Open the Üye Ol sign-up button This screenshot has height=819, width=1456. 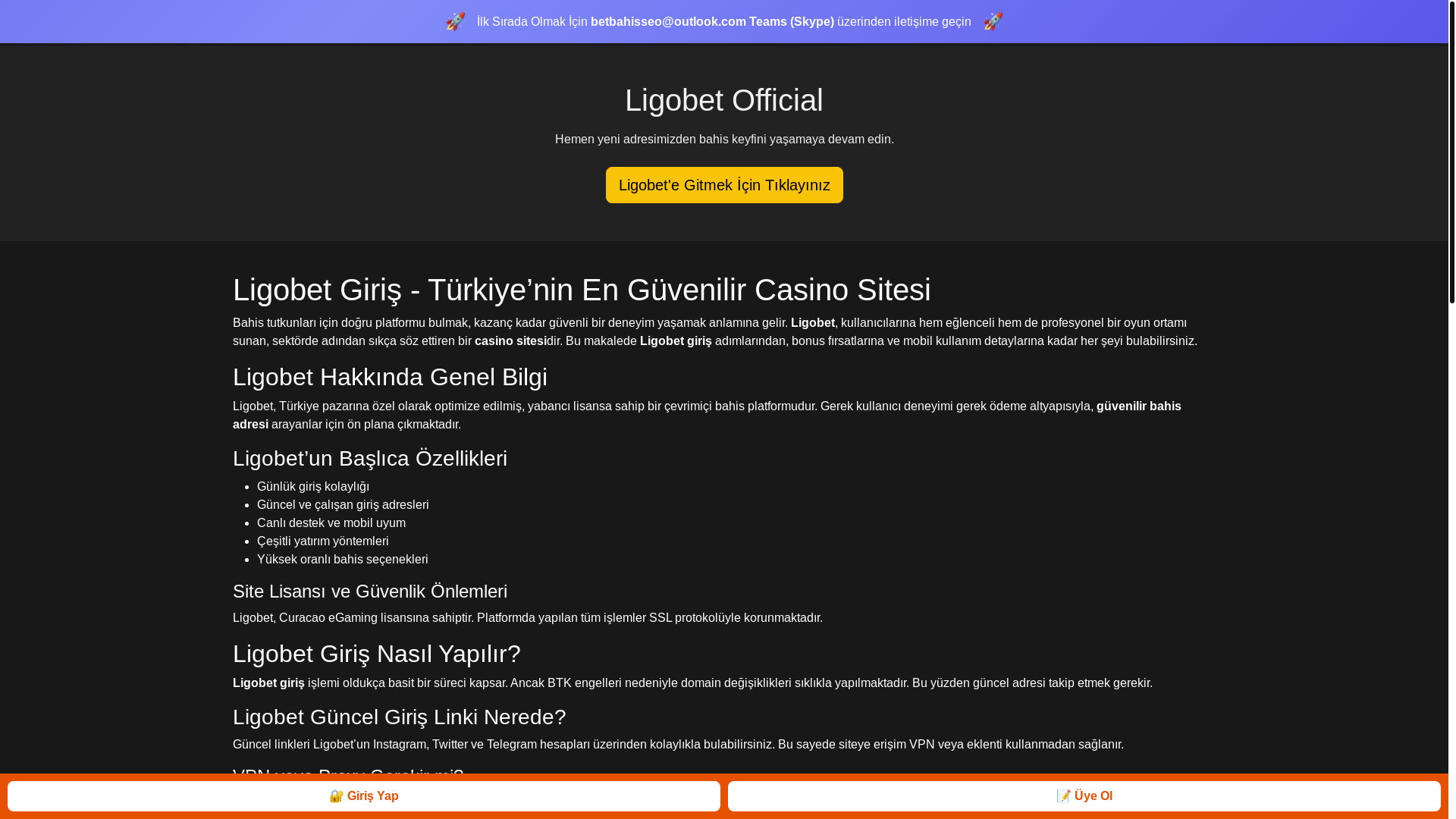coord(1084,796)
